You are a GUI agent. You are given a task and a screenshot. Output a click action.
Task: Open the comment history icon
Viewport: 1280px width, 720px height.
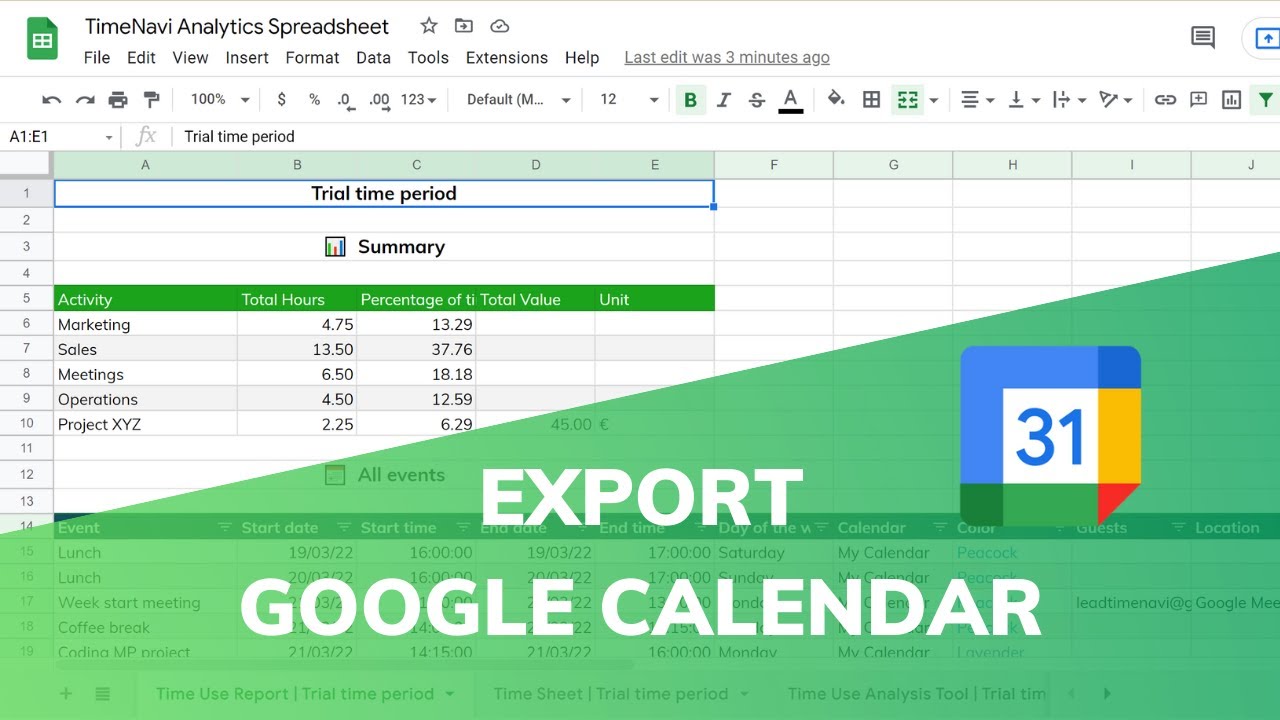point(1203,38)
